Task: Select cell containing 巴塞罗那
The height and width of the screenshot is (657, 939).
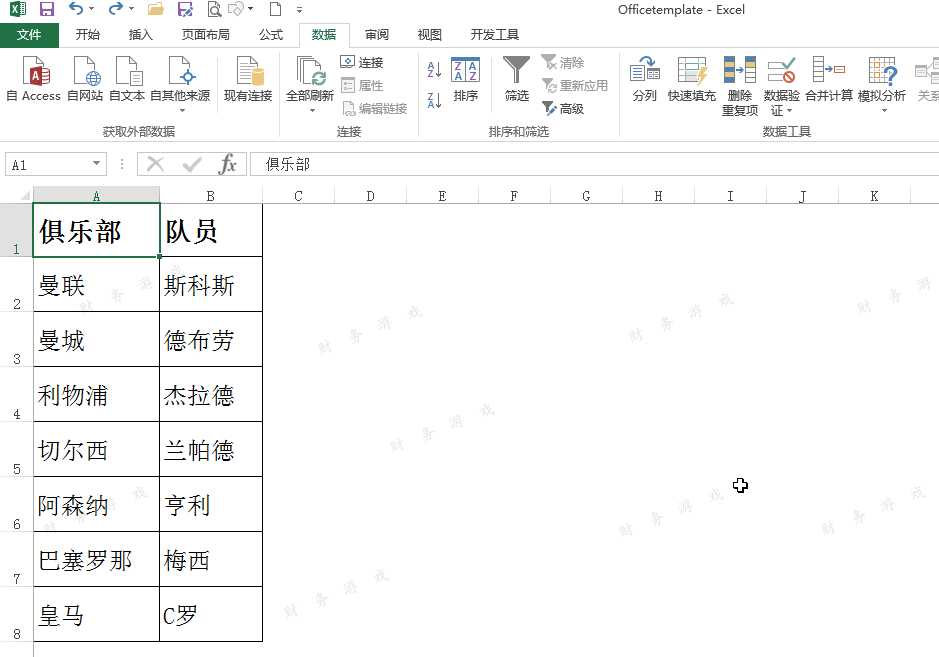Action: (96, 560)
